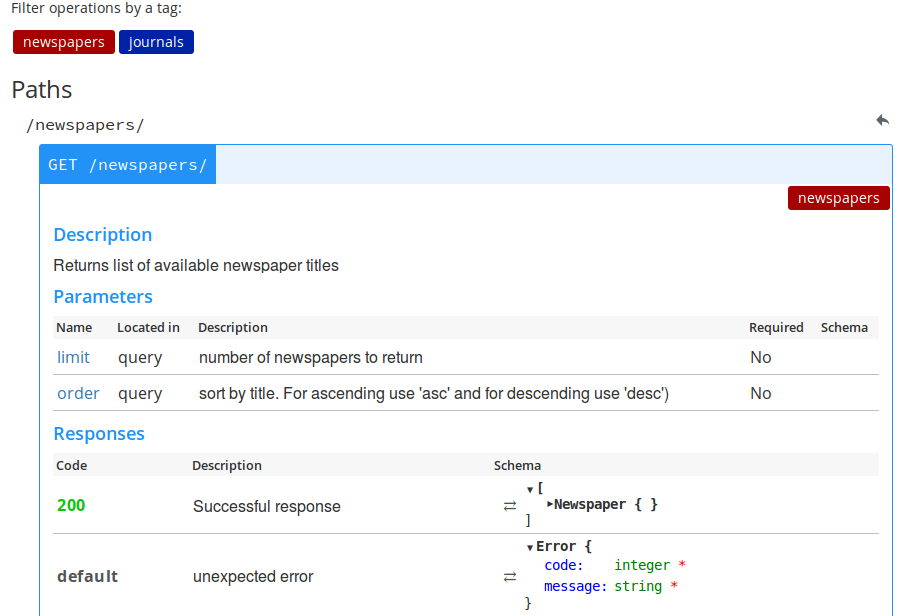Click 'unexpected error' description text
This screenshot has height=616, width=902.
pos(253,576)
